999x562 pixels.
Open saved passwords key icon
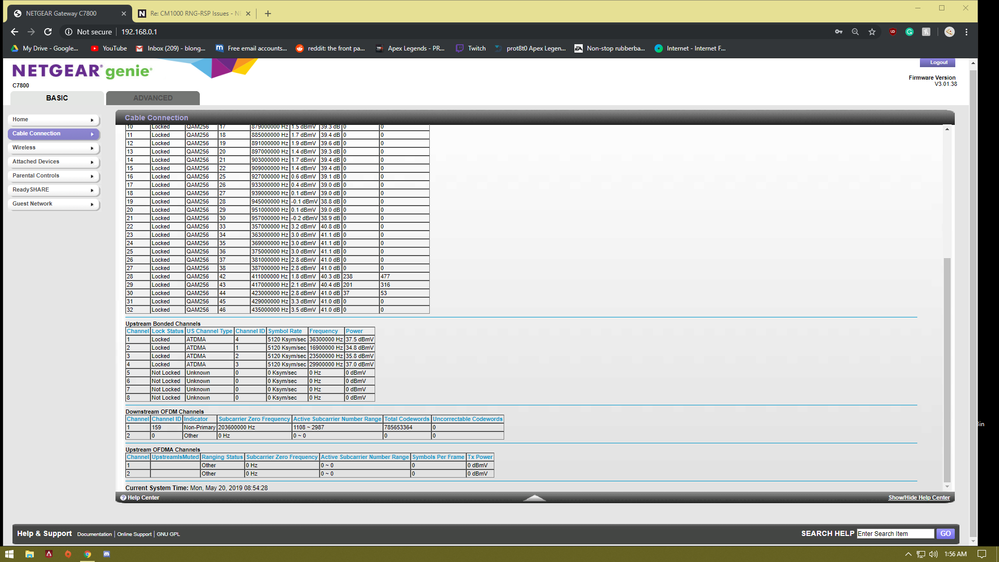[x=838, y=32]
